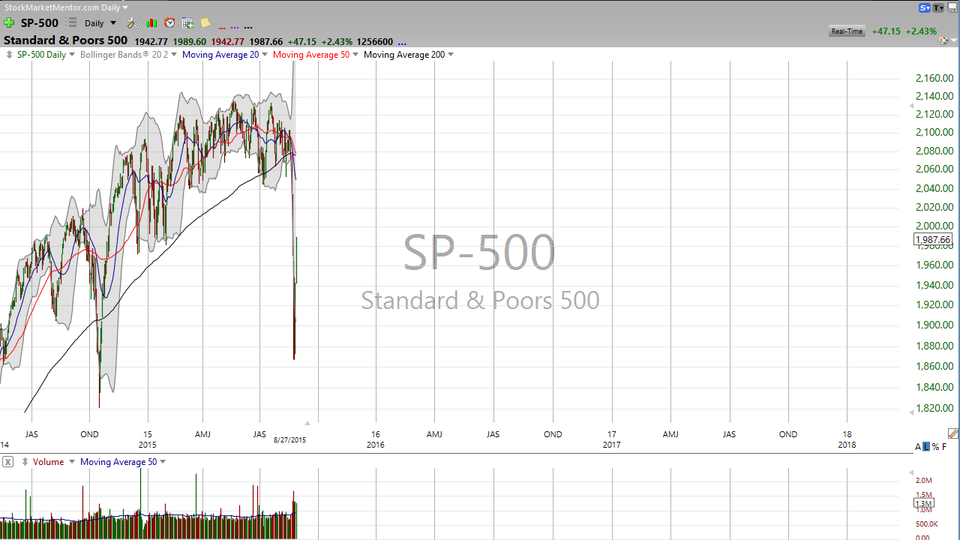
Task: Click the calendar-with-plus icon
Action: [187, 23]
